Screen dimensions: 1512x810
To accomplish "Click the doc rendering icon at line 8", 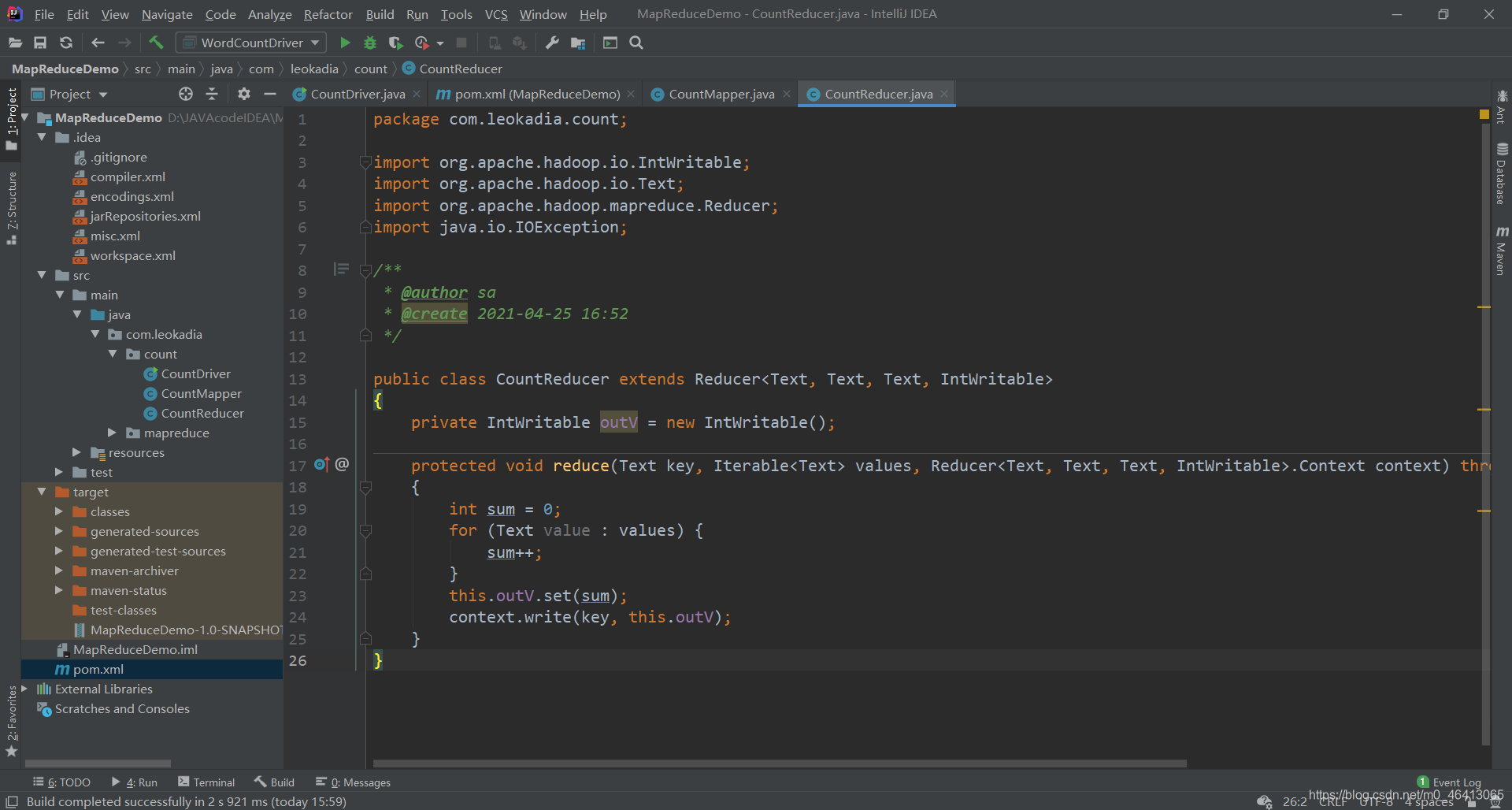I will pyautogui.click(x=341, y=269).
